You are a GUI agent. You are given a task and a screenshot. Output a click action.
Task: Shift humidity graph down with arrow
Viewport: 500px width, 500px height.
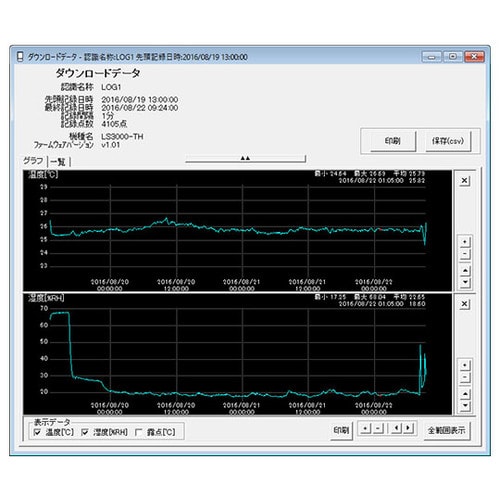point(465,406)
